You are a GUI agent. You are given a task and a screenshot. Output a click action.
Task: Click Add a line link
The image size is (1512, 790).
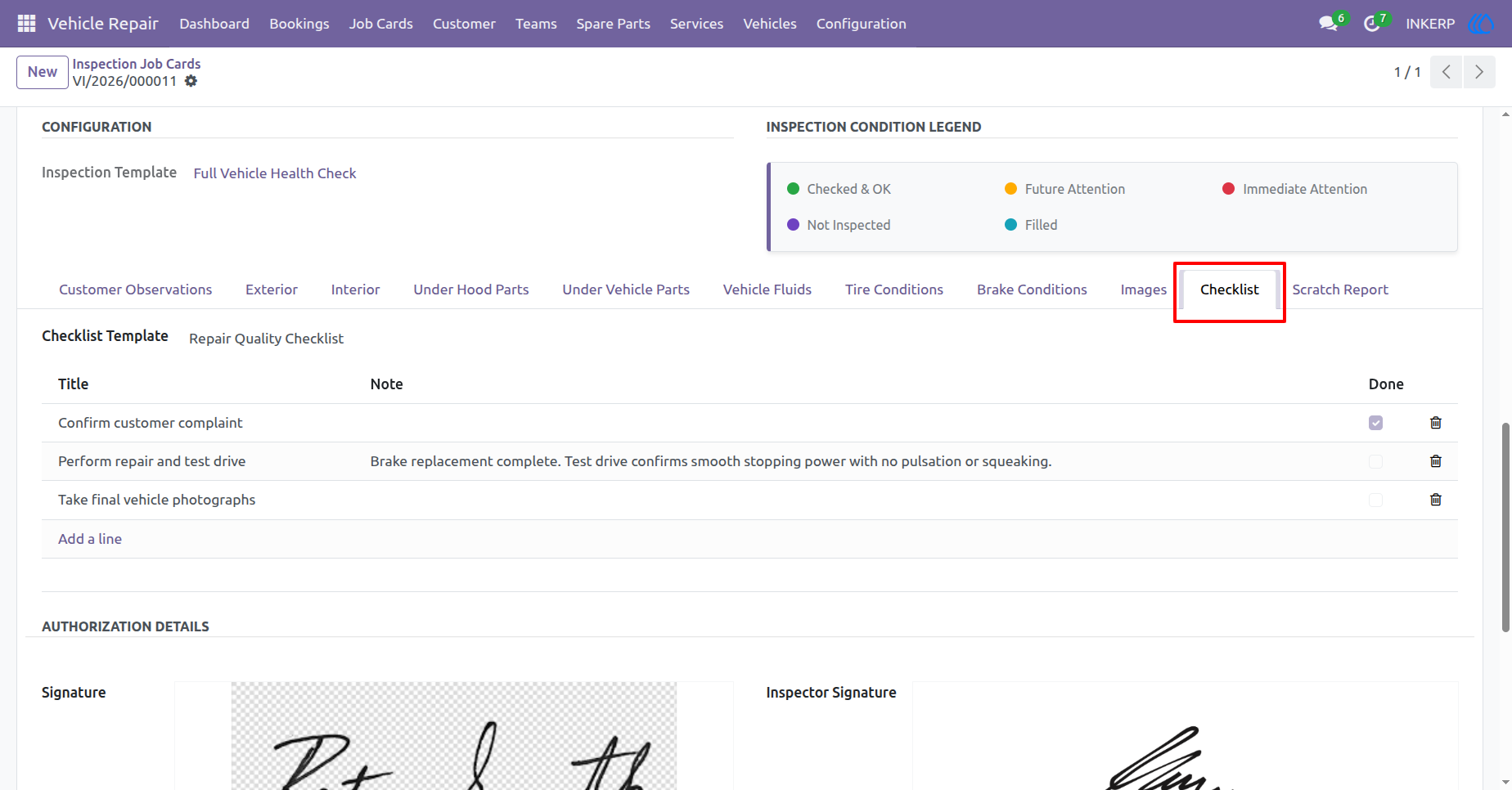tap(90, 539)
